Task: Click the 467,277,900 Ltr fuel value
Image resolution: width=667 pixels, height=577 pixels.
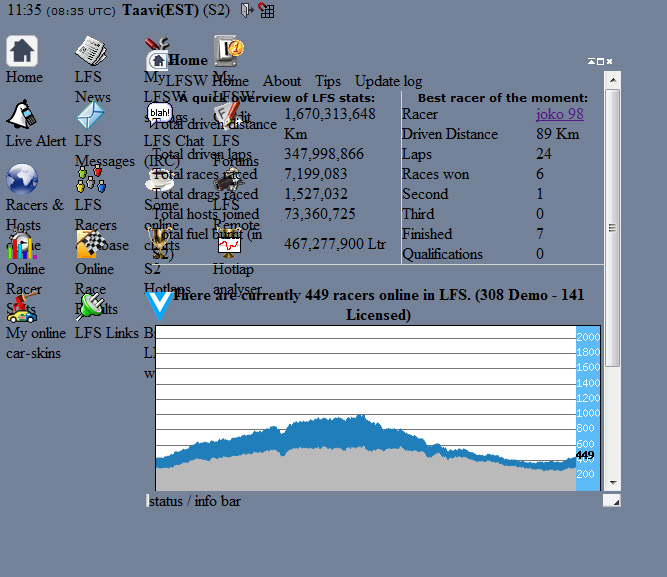Action: (335, 244)
